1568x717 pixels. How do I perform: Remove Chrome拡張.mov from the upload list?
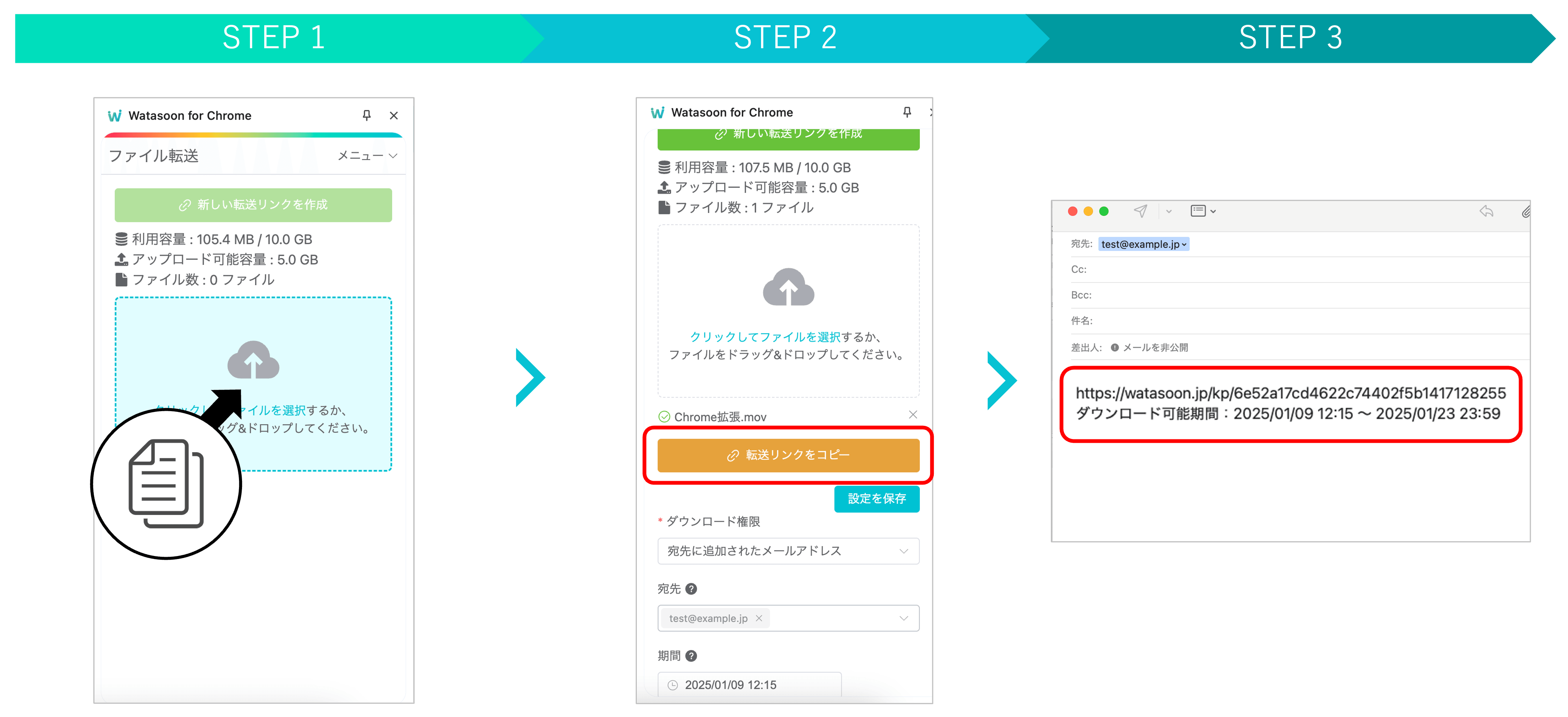[913, 415]
